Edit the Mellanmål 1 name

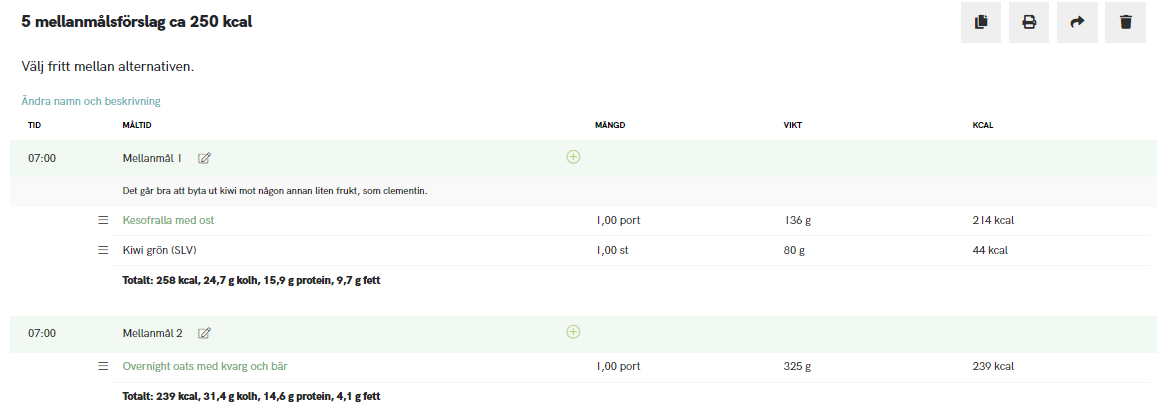(x=205, y=158)
